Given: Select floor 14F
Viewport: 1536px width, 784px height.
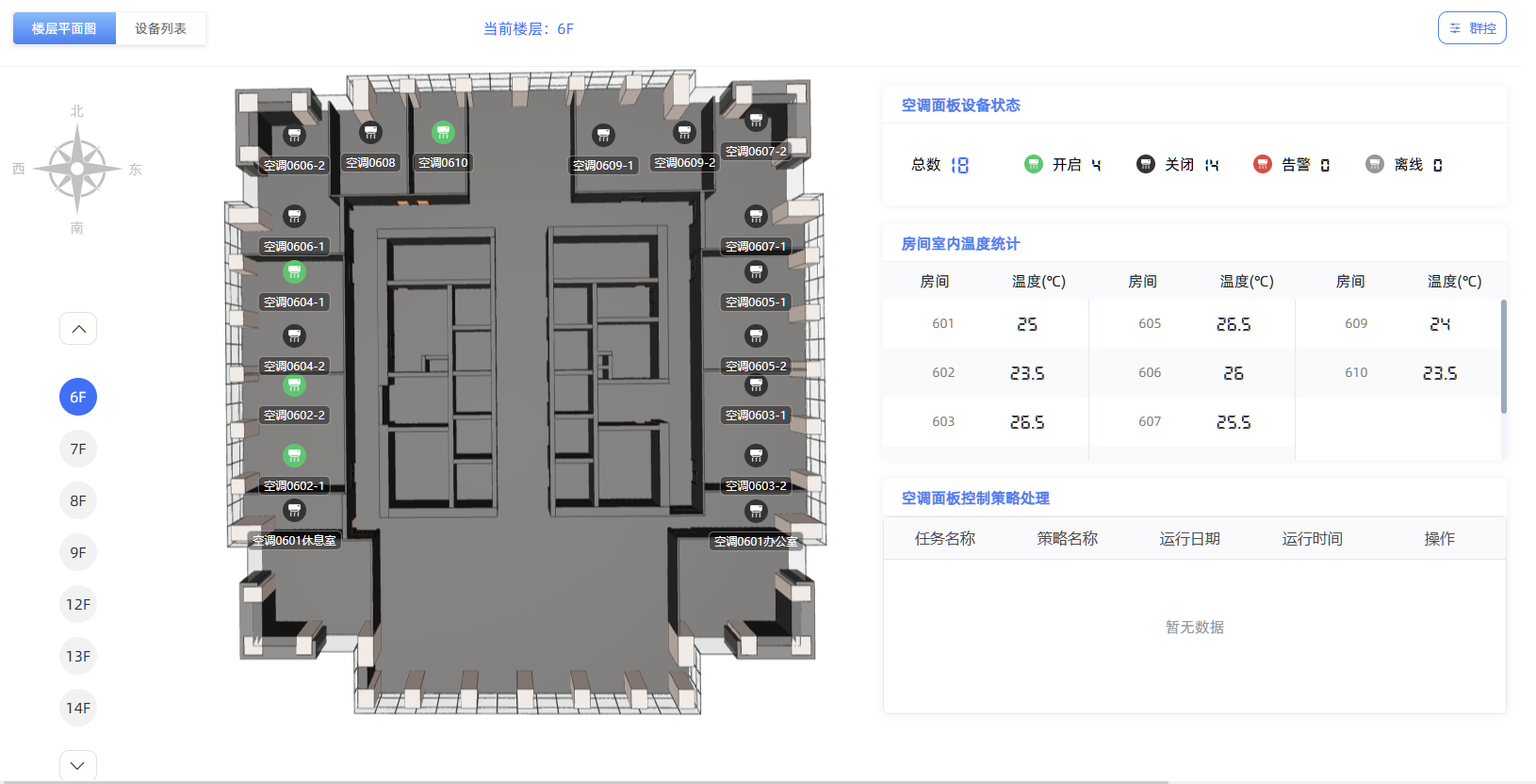Looking at the screenshot, I should [x=78, y=708].
